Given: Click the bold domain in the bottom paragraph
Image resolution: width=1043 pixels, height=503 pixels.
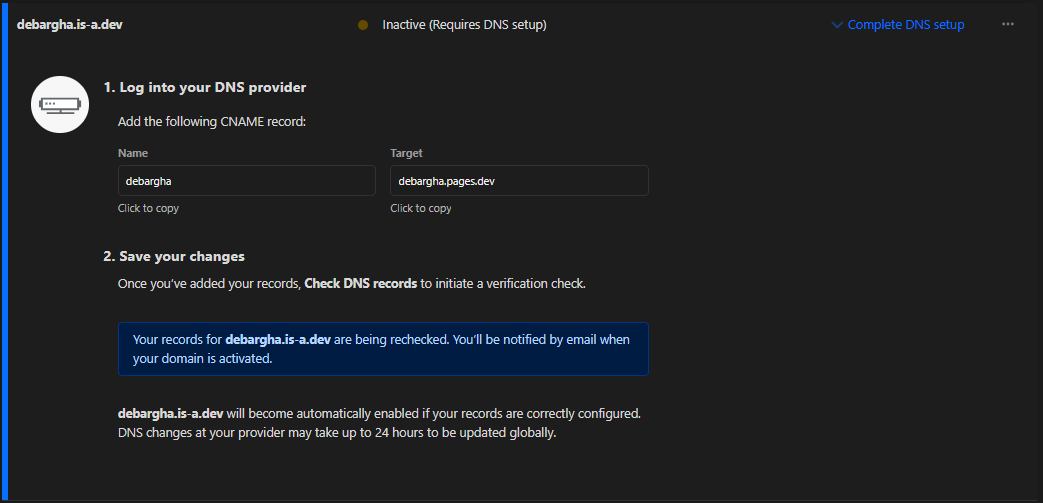Looking at the screenshot, I should [x=170, y=413].
